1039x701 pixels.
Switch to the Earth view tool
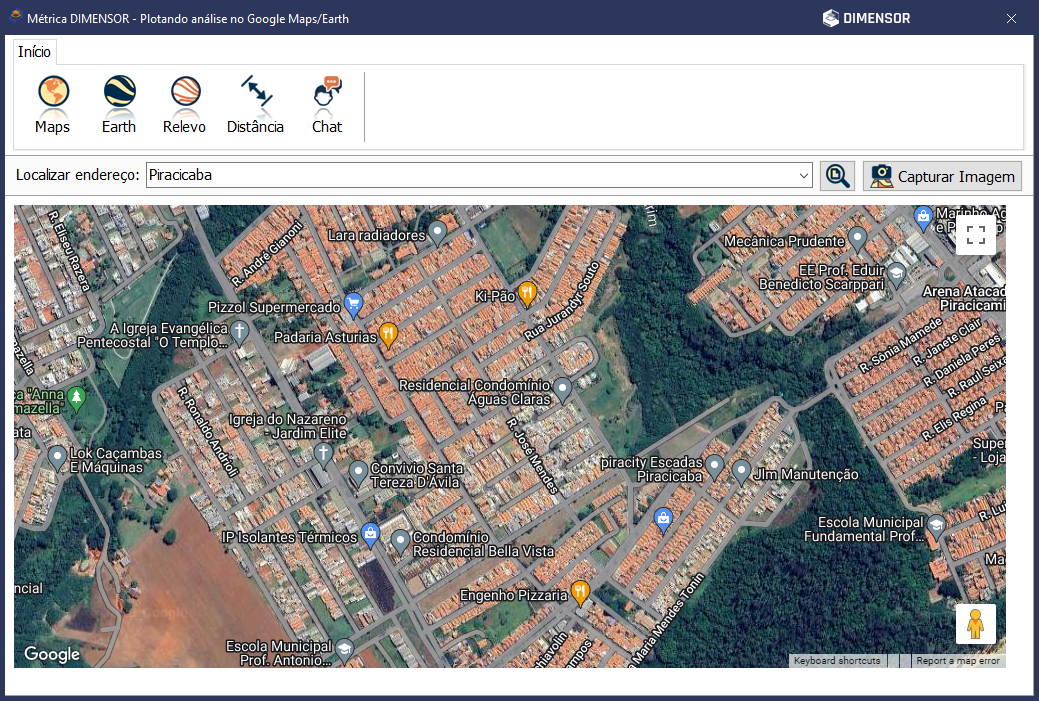click(x=119, y=105)
